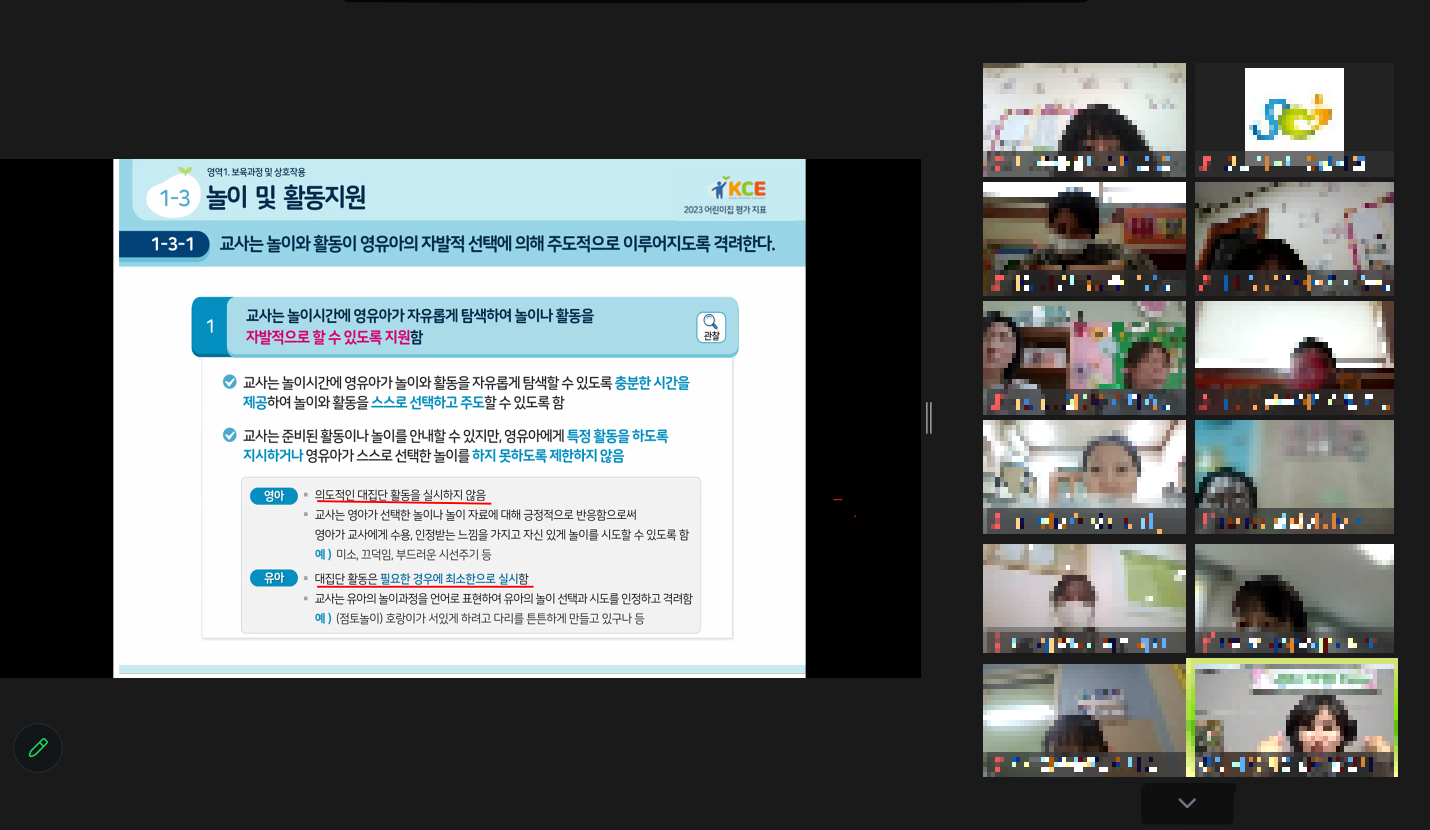Click the checkmark beside the 특정 활동을 paragraph
This screenshot has height=830, width=1430.
coord(230,435)
